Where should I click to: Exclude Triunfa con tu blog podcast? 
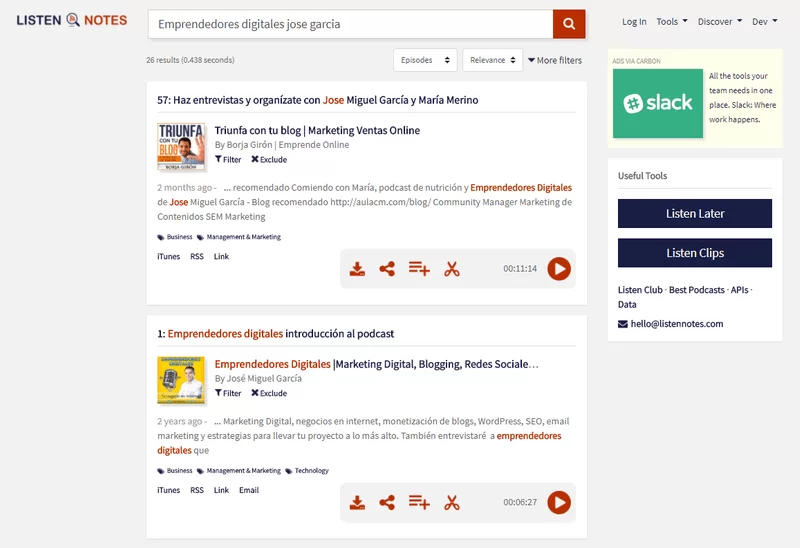[269, 159]
